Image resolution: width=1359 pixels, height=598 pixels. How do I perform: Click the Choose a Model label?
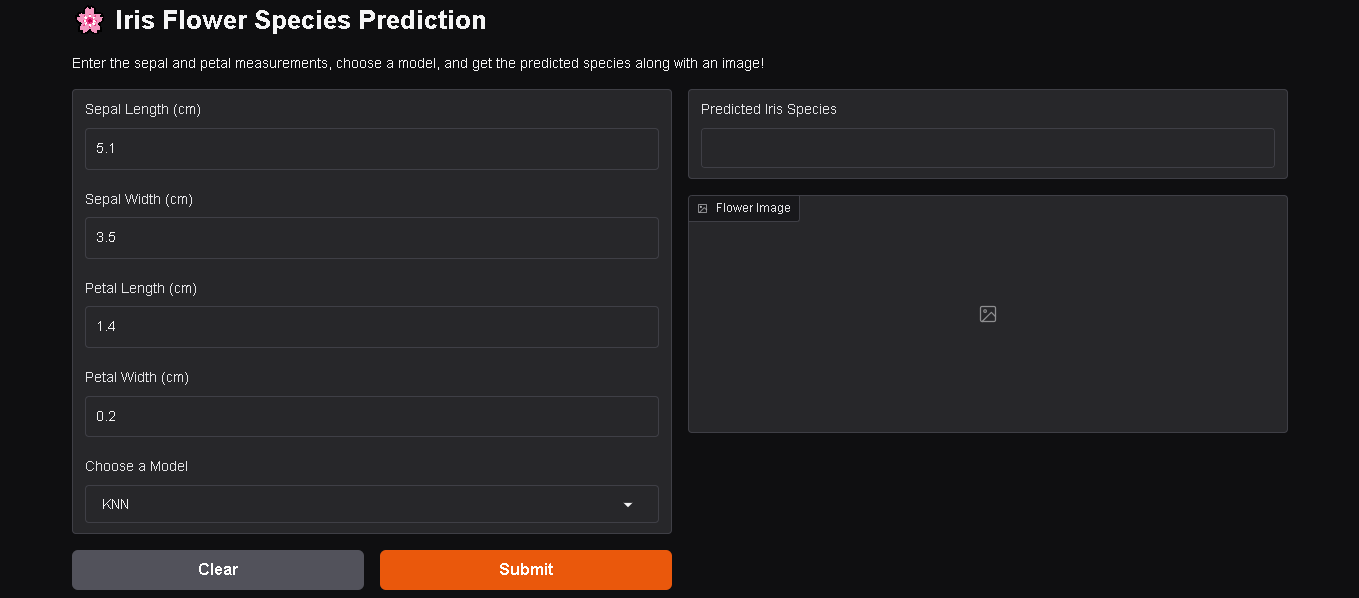pyautogui.click(x=136, y=466)
